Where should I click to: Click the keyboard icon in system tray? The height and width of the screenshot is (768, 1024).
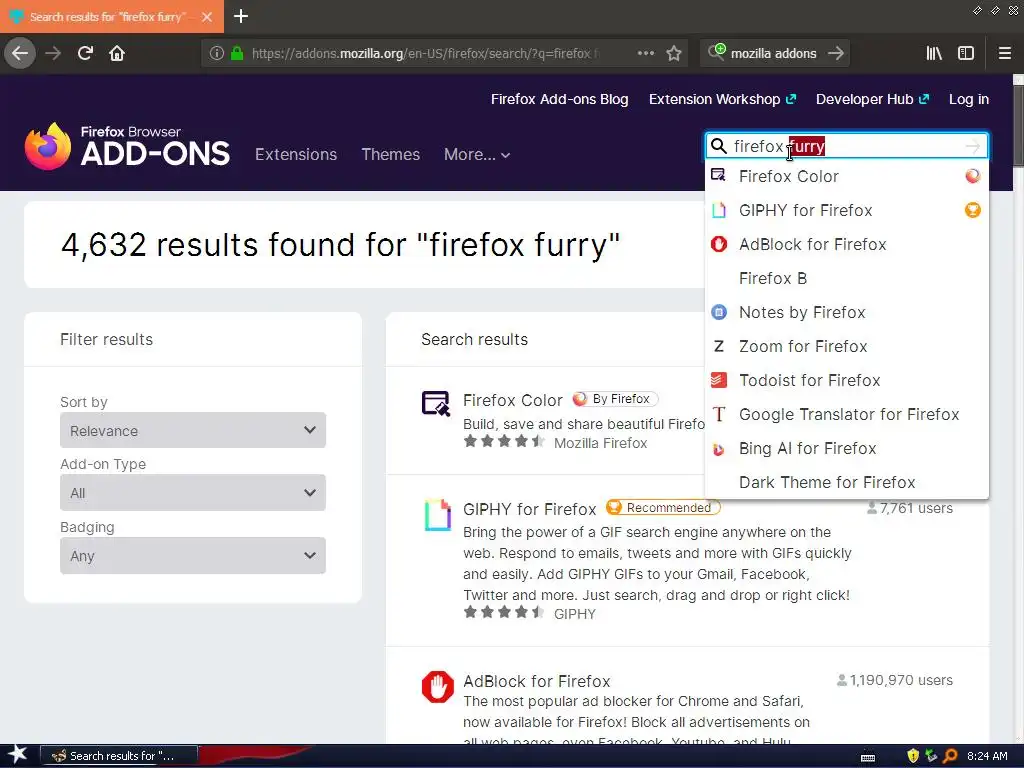868,757
